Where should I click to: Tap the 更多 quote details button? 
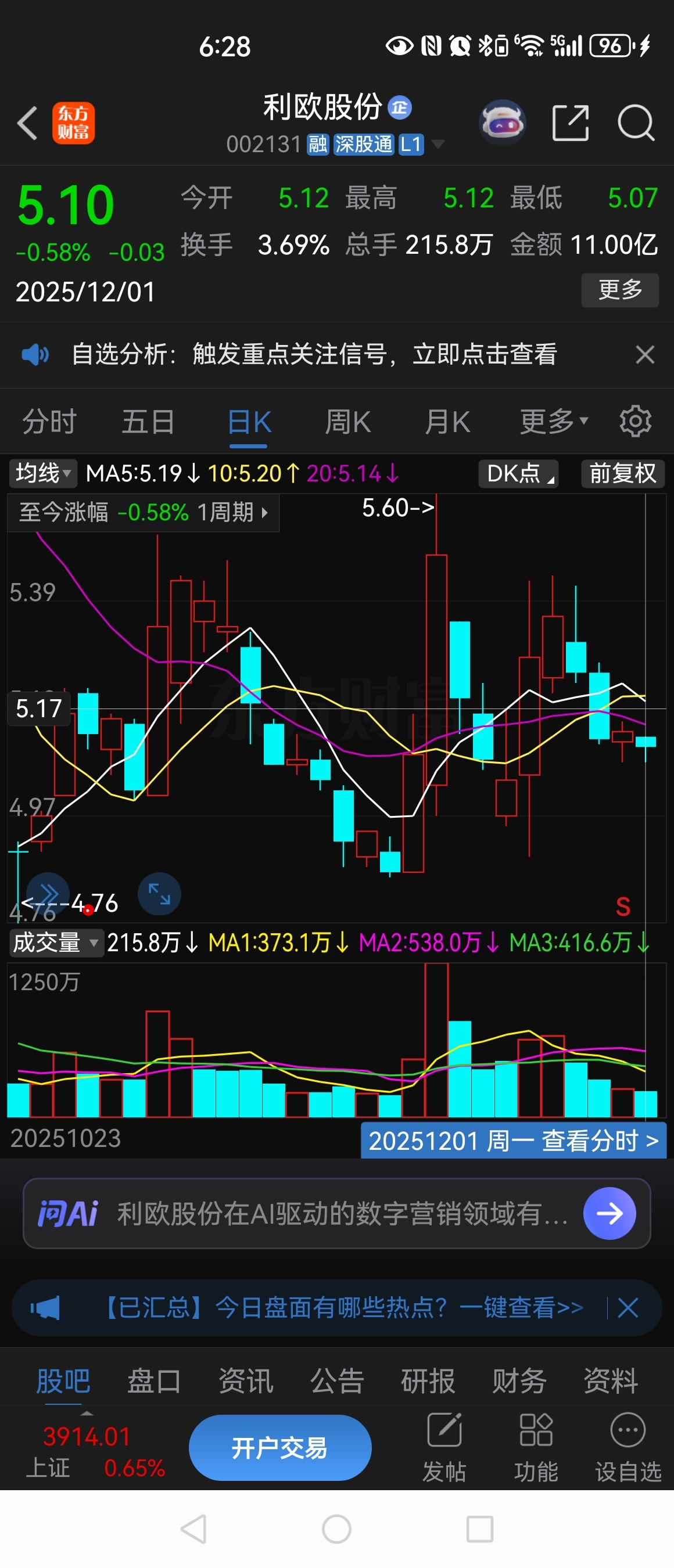[x=620, y=290]
